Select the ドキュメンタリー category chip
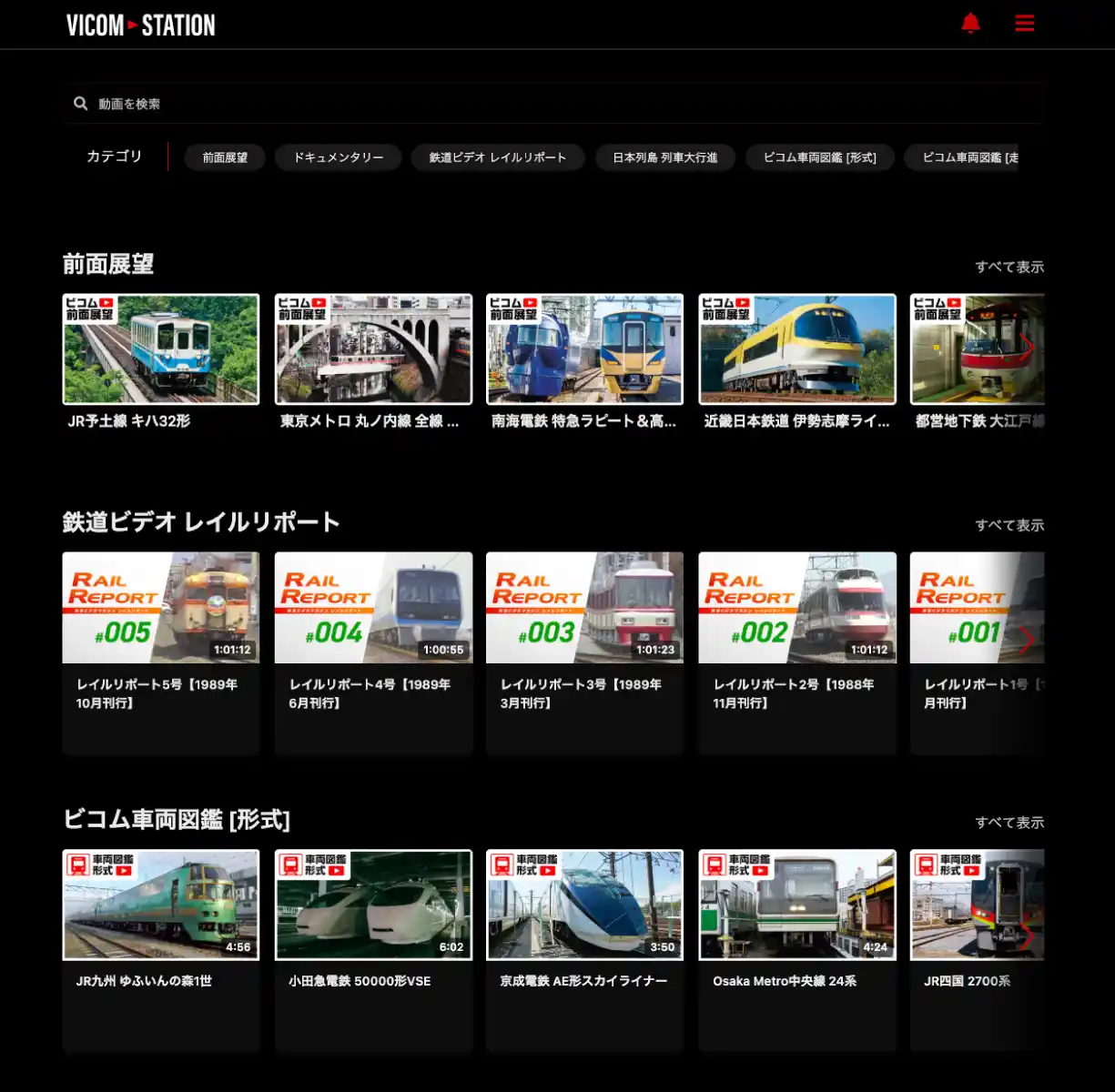Viewport: 1115px width, 1092px height. click(x=338, y=157)
